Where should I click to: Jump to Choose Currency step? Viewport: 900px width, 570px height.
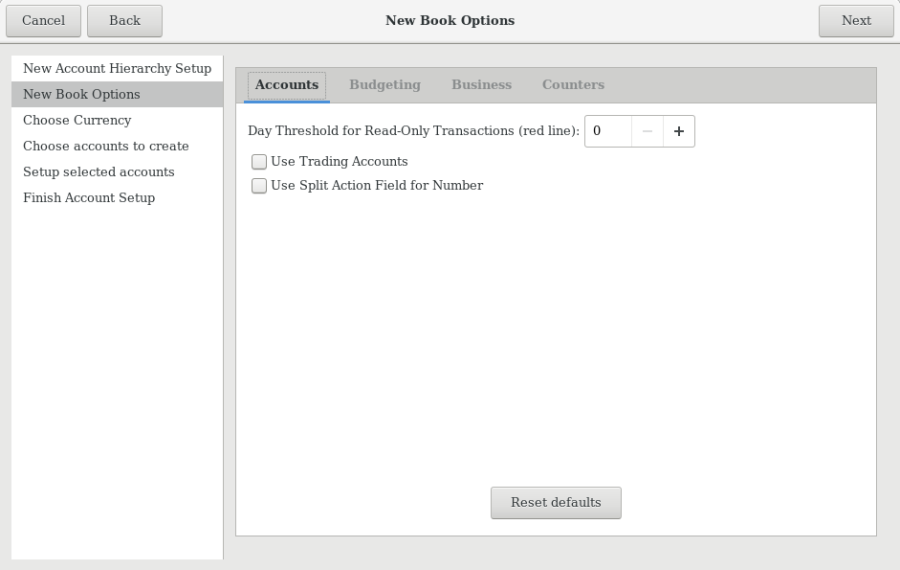click(x=77, y=120)
